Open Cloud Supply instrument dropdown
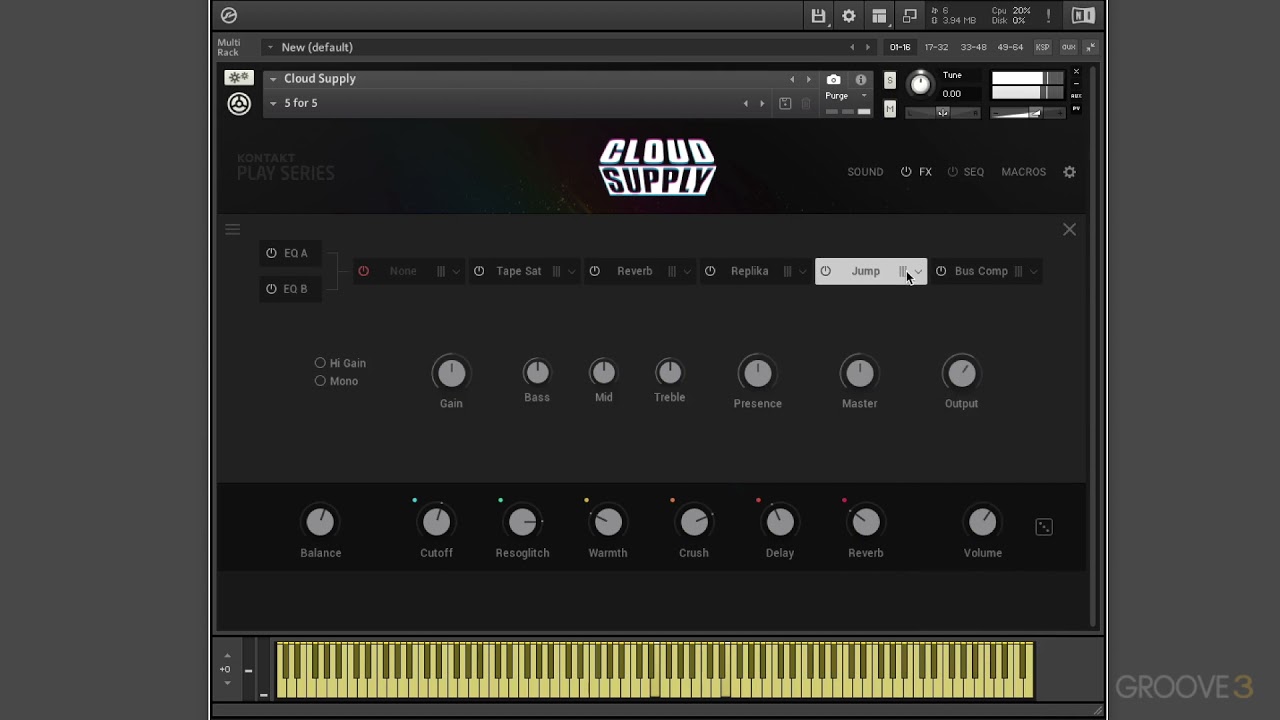The image size is (1280, 720). pyautogui.click(x=273, y=79)
